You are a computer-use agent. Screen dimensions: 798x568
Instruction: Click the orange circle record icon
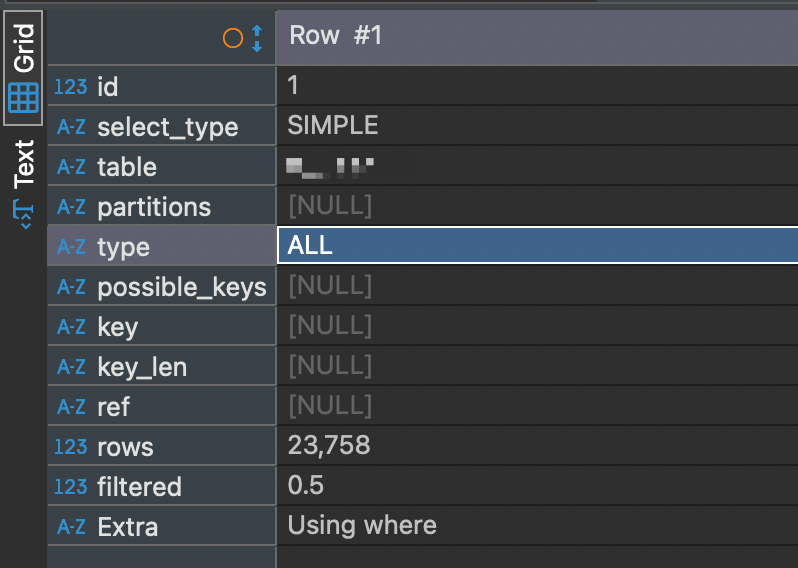pos(233,38)
